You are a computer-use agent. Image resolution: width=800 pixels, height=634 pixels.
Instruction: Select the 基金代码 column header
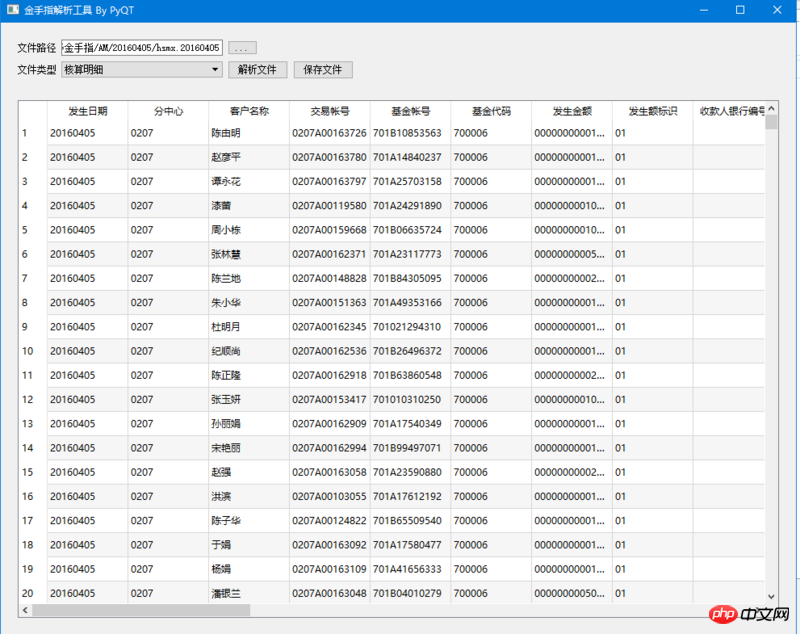pyautogui.click(x=491, y=111)
